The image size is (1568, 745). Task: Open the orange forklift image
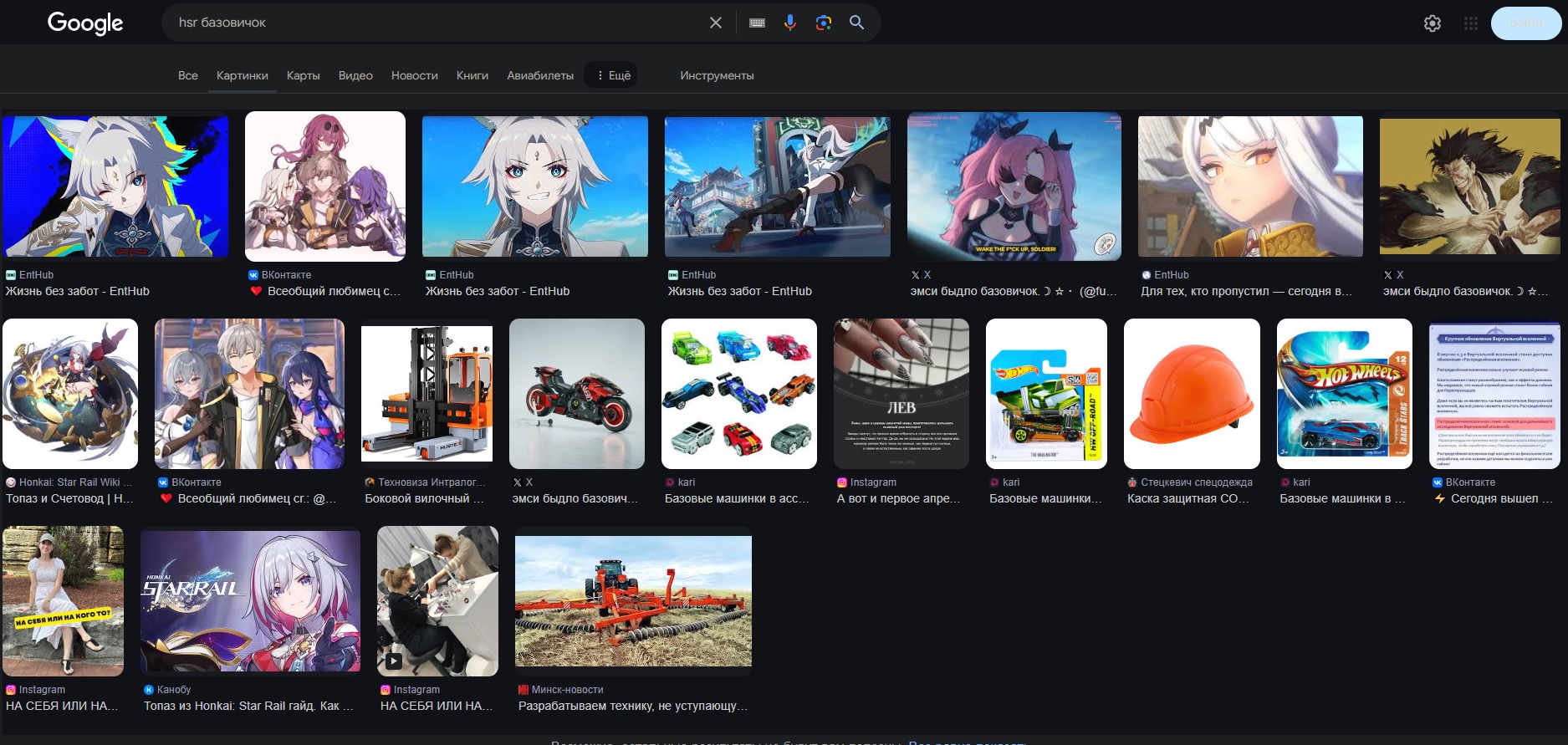(x=427, y=394)
